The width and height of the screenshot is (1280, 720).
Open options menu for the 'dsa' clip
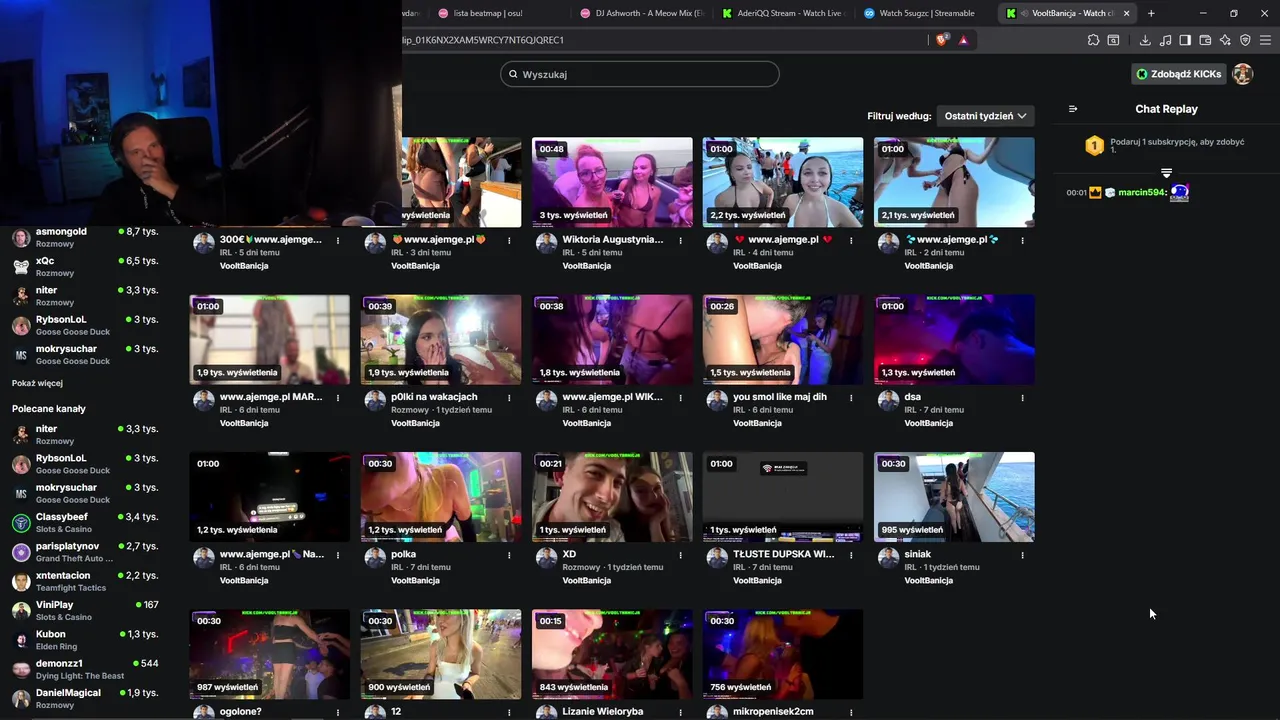[1022, 398]
